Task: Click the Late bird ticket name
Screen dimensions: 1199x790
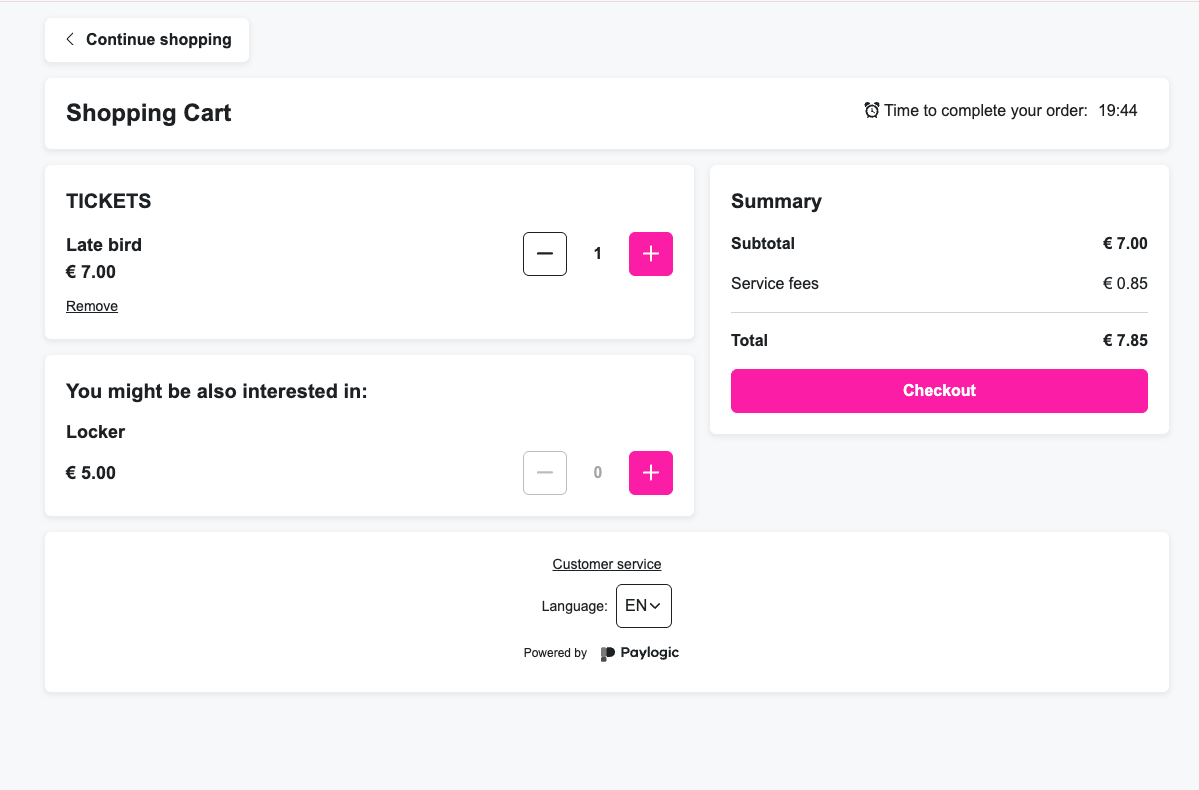Action: tap(104, 245)
